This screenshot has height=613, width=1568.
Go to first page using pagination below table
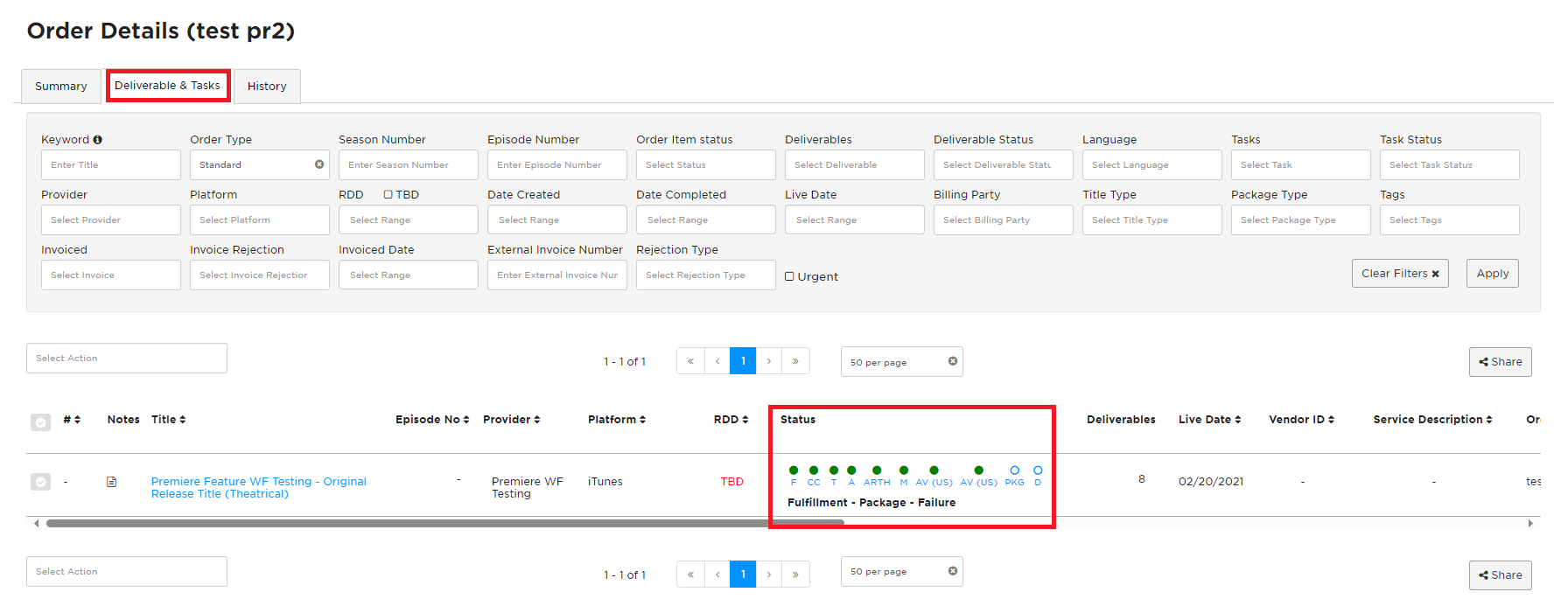[x=690, y=575]
